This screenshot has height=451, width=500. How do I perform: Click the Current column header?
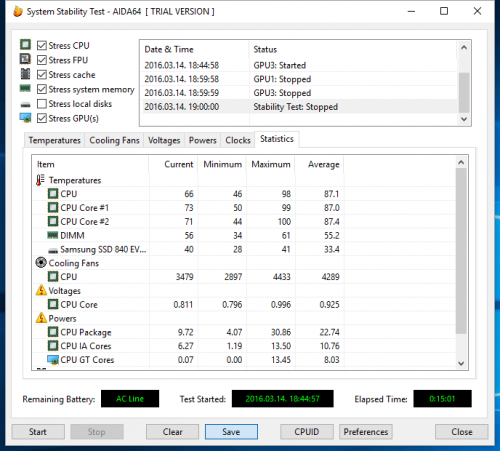[173, 164]
